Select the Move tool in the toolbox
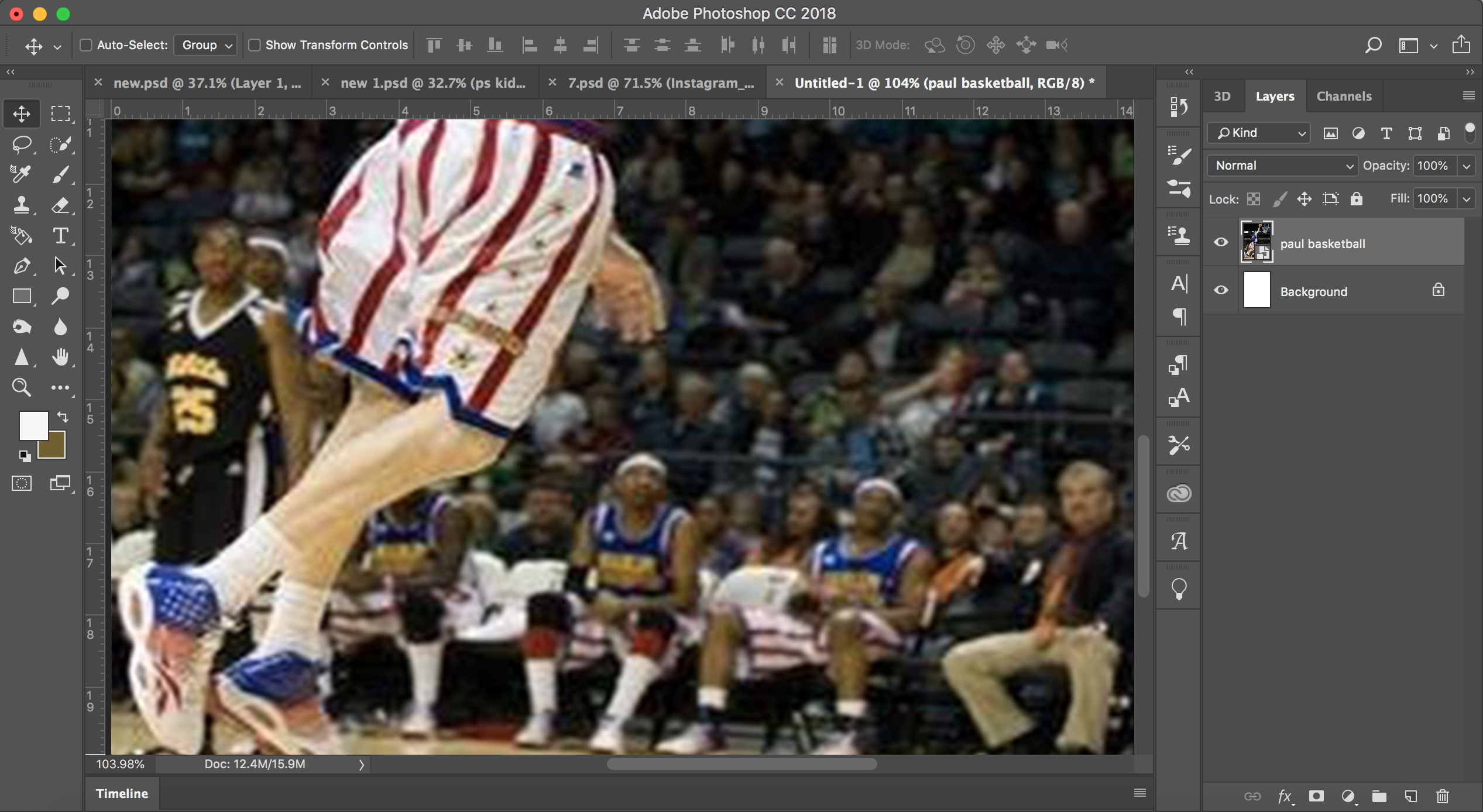The height and width of the screenshot is (812, 1483). tap(22, 113)
